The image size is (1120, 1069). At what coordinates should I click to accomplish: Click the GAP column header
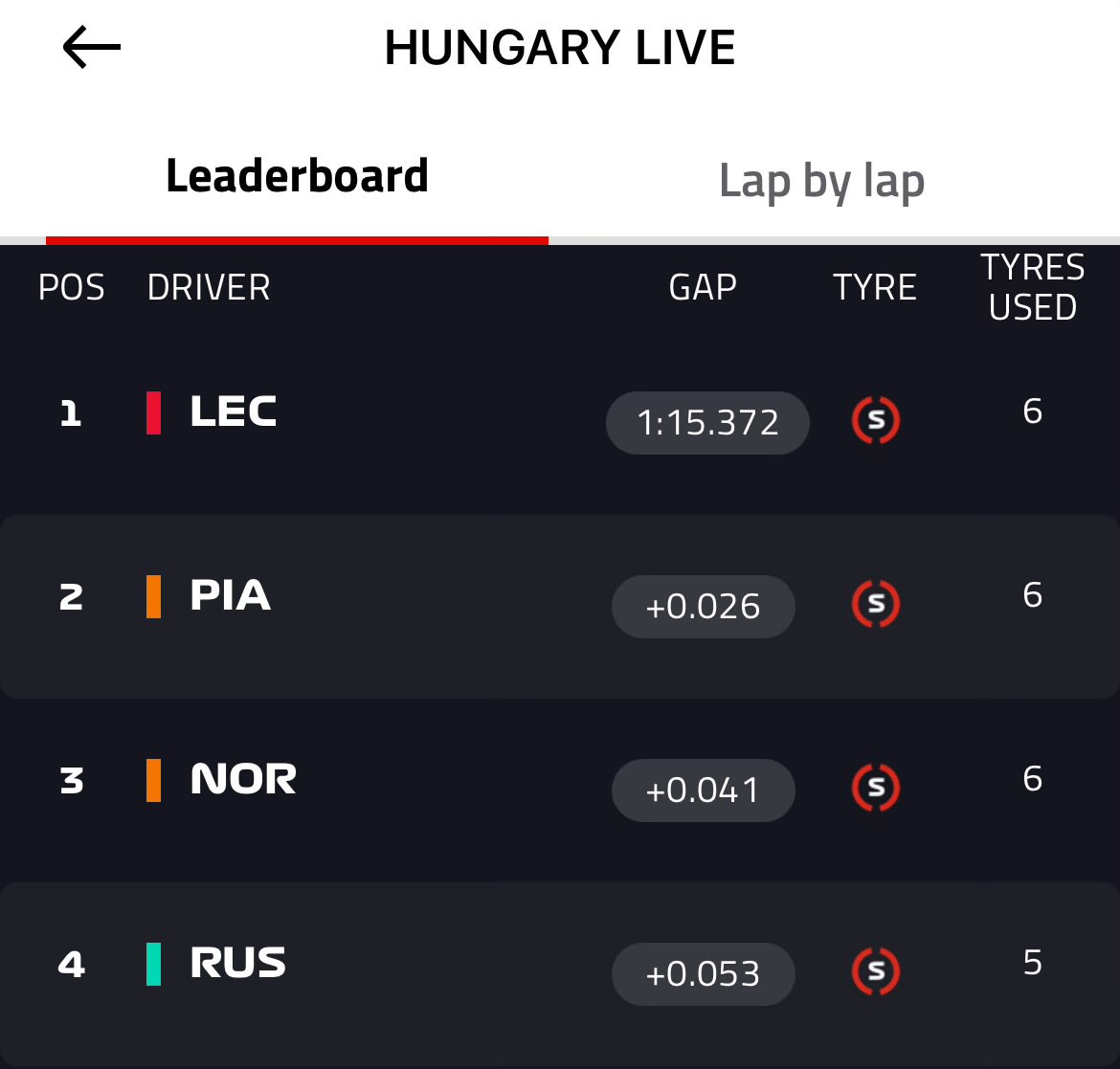[703, 287]
